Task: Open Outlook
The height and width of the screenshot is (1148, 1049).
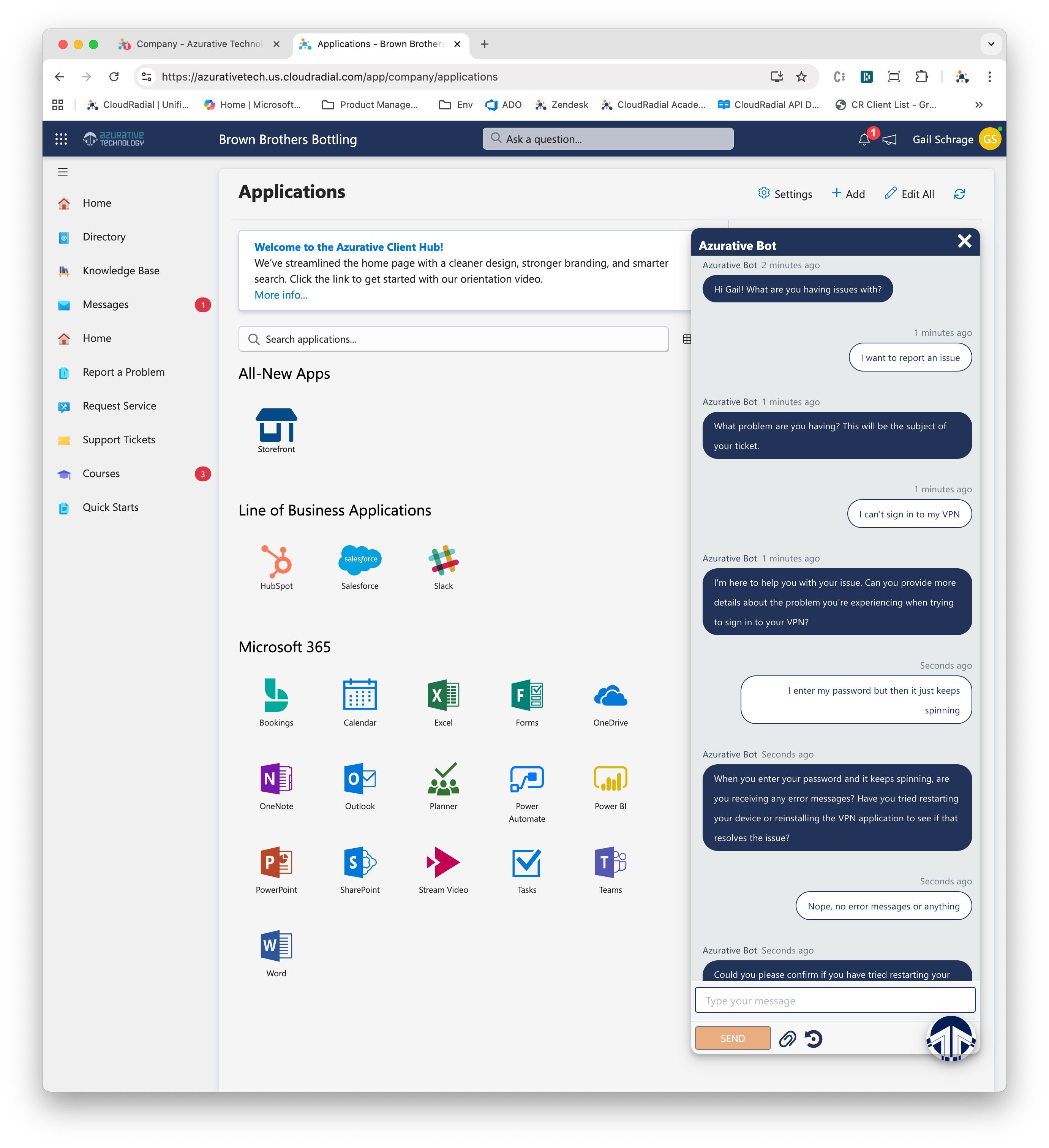Action: 360,786
